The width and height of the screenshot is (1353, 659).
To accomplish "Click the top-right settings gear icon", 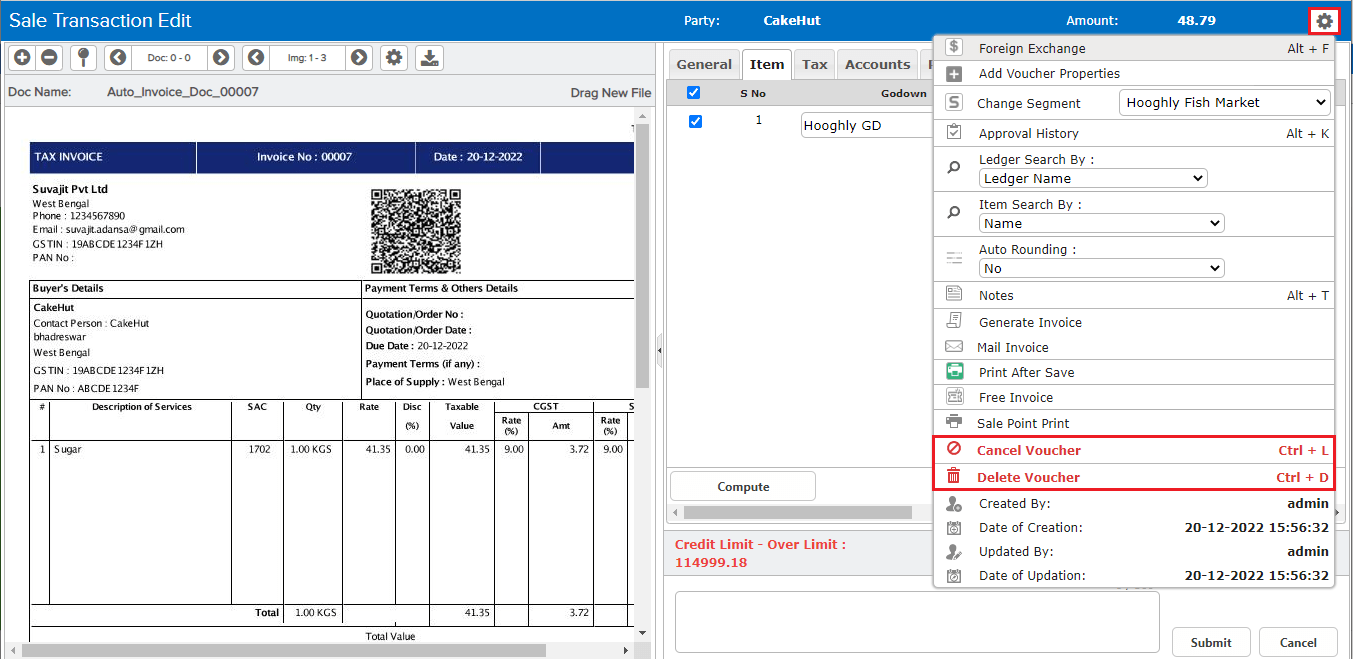I will [1324, 21].
